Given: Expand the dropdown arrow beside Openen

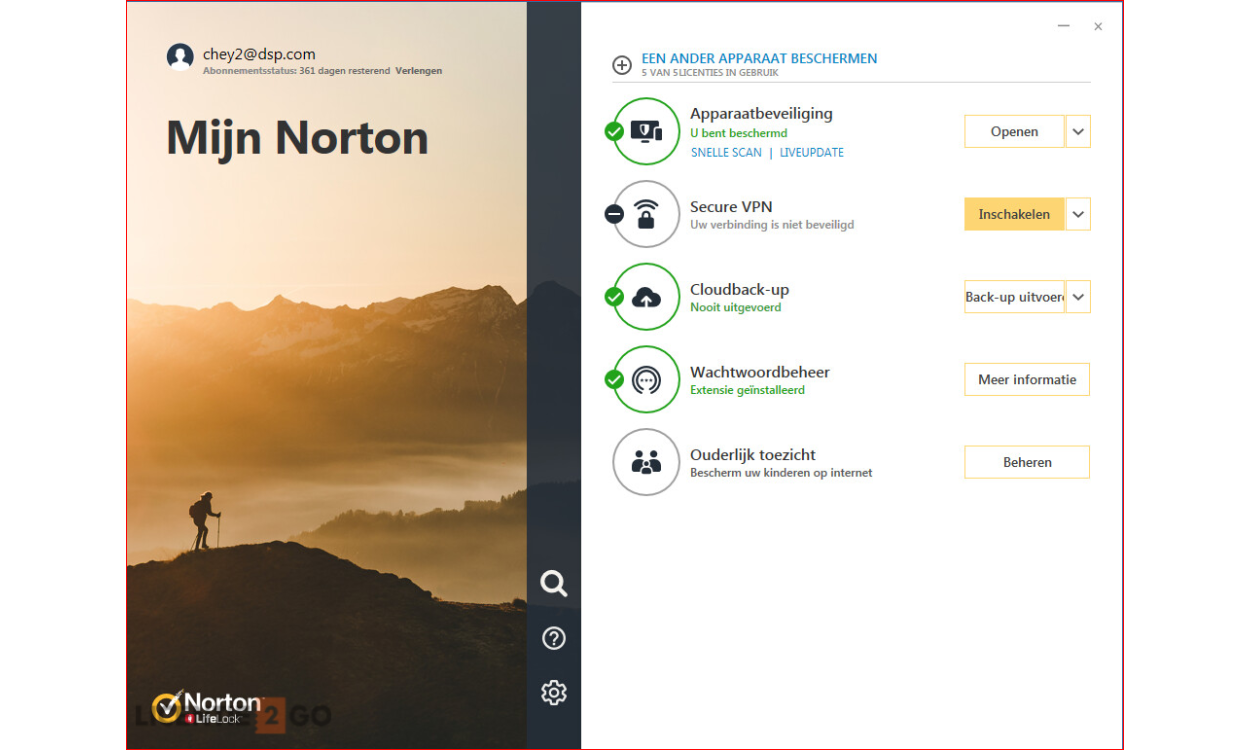Looking at the screenshot, I should pos(1077,132).
